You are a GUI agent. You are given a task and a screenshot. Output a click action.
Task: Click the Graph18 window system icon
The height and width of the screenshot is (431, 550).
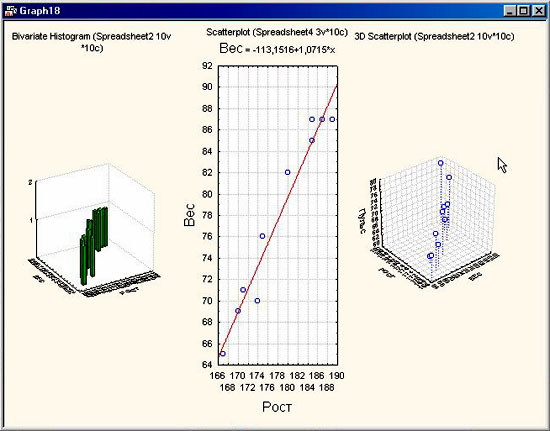11,11
